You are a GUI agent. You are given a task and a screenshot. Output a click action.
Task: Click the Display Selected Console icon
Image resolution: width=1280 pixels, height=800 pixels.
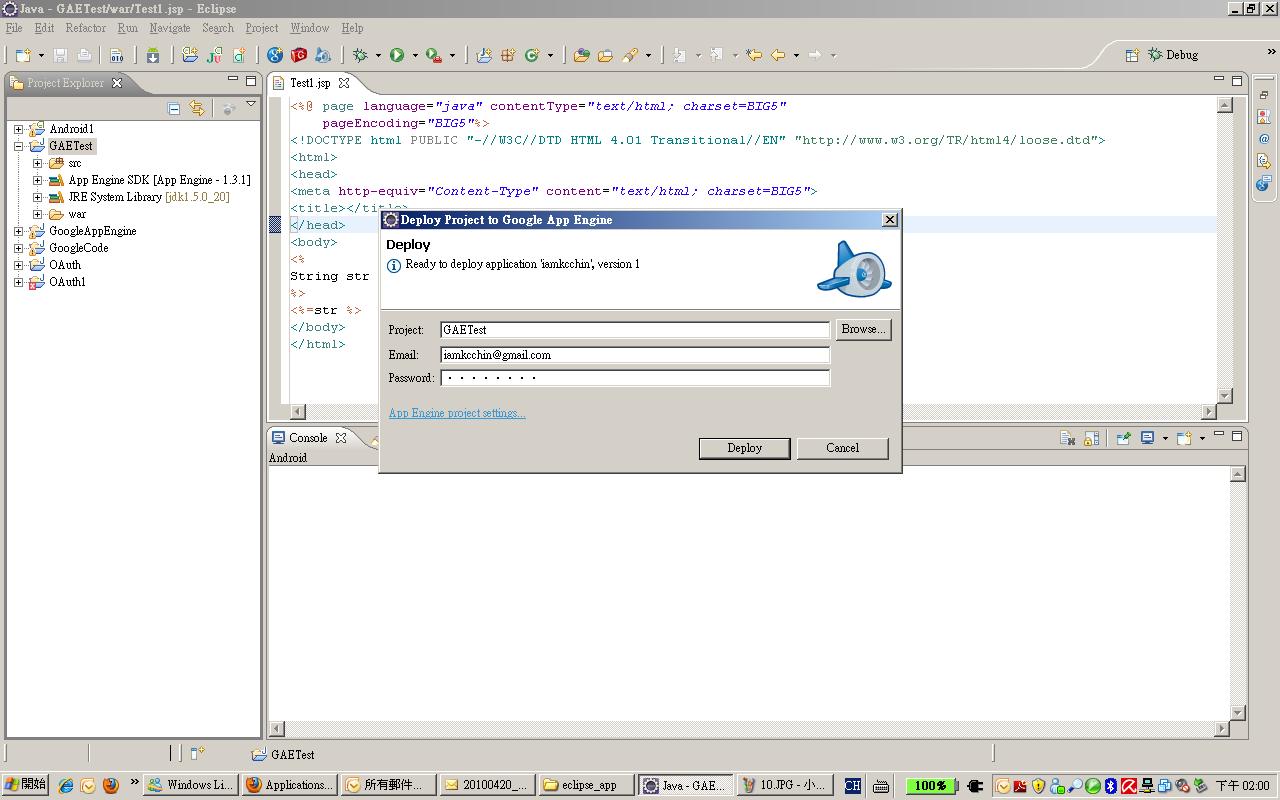pyautogui.click(x=1148, y=438)
